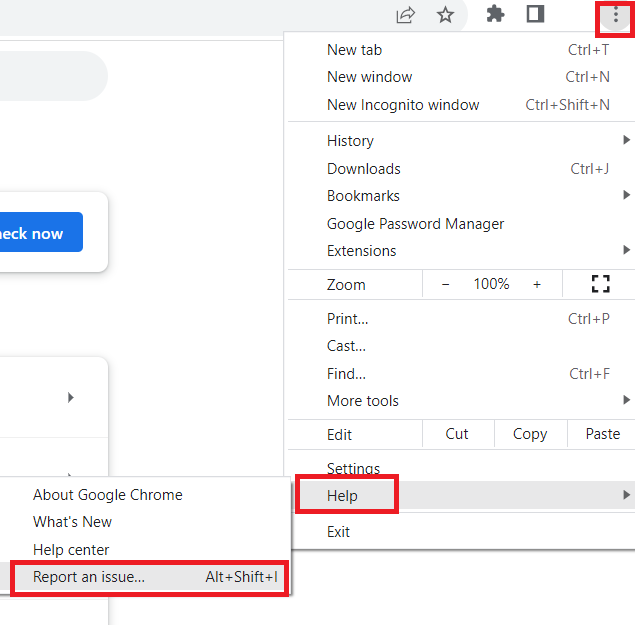Select New tab from the menu
The height and width of the screenshot is (625, 635).
(x=460, y=50)
